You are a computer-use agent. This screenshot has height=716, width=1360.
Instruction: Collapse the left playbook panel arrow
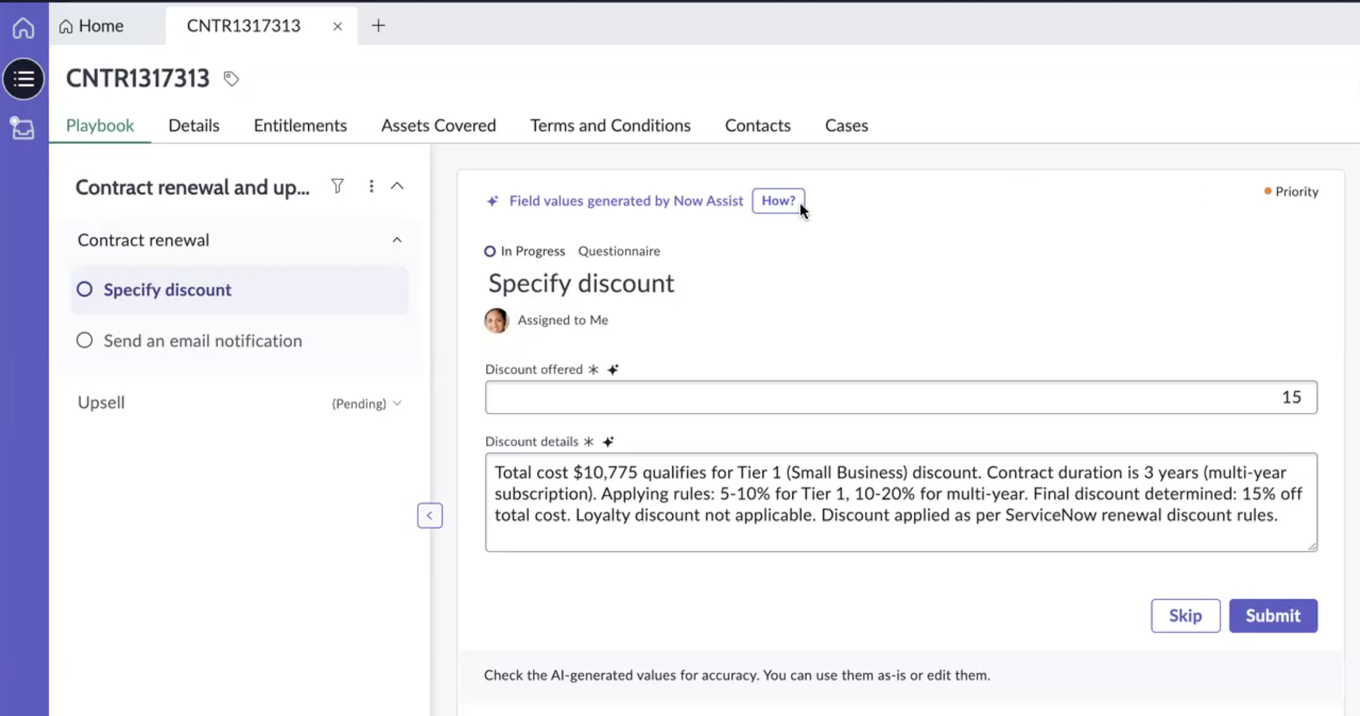430,515
